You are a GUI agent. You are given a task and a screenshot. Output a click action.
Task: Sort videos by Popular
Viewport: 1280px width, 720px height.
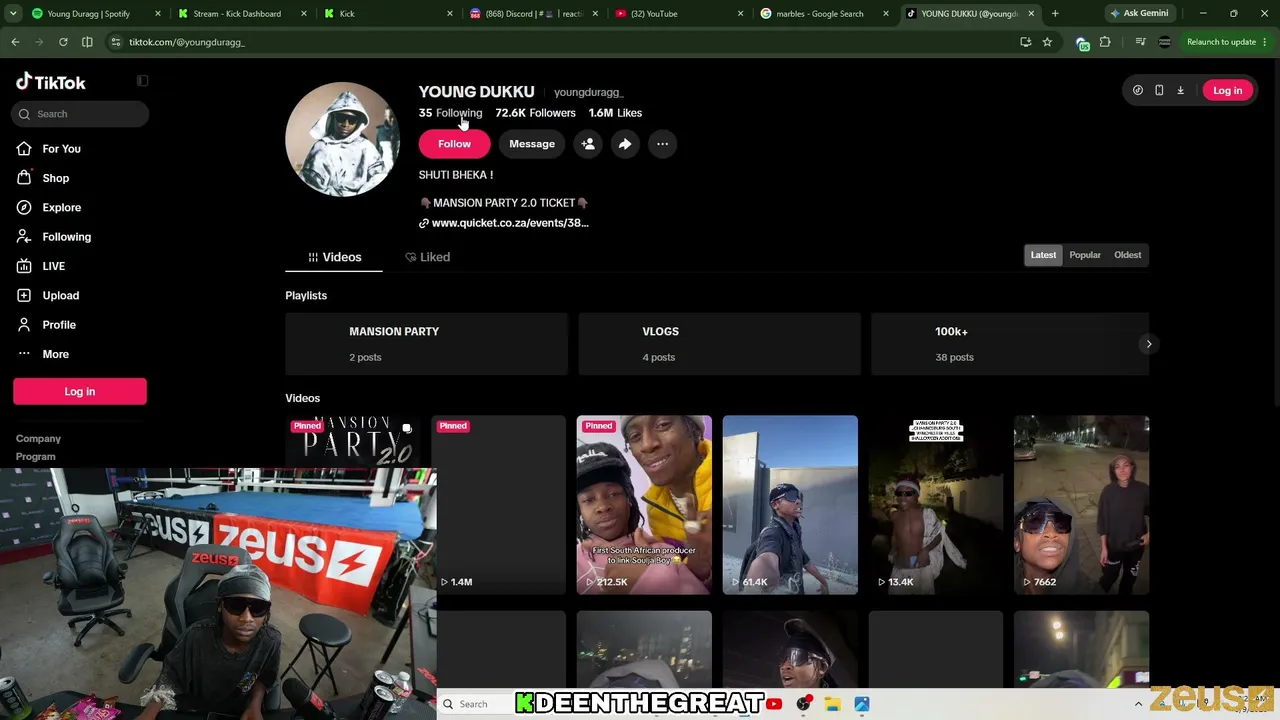pos(1085,255)
